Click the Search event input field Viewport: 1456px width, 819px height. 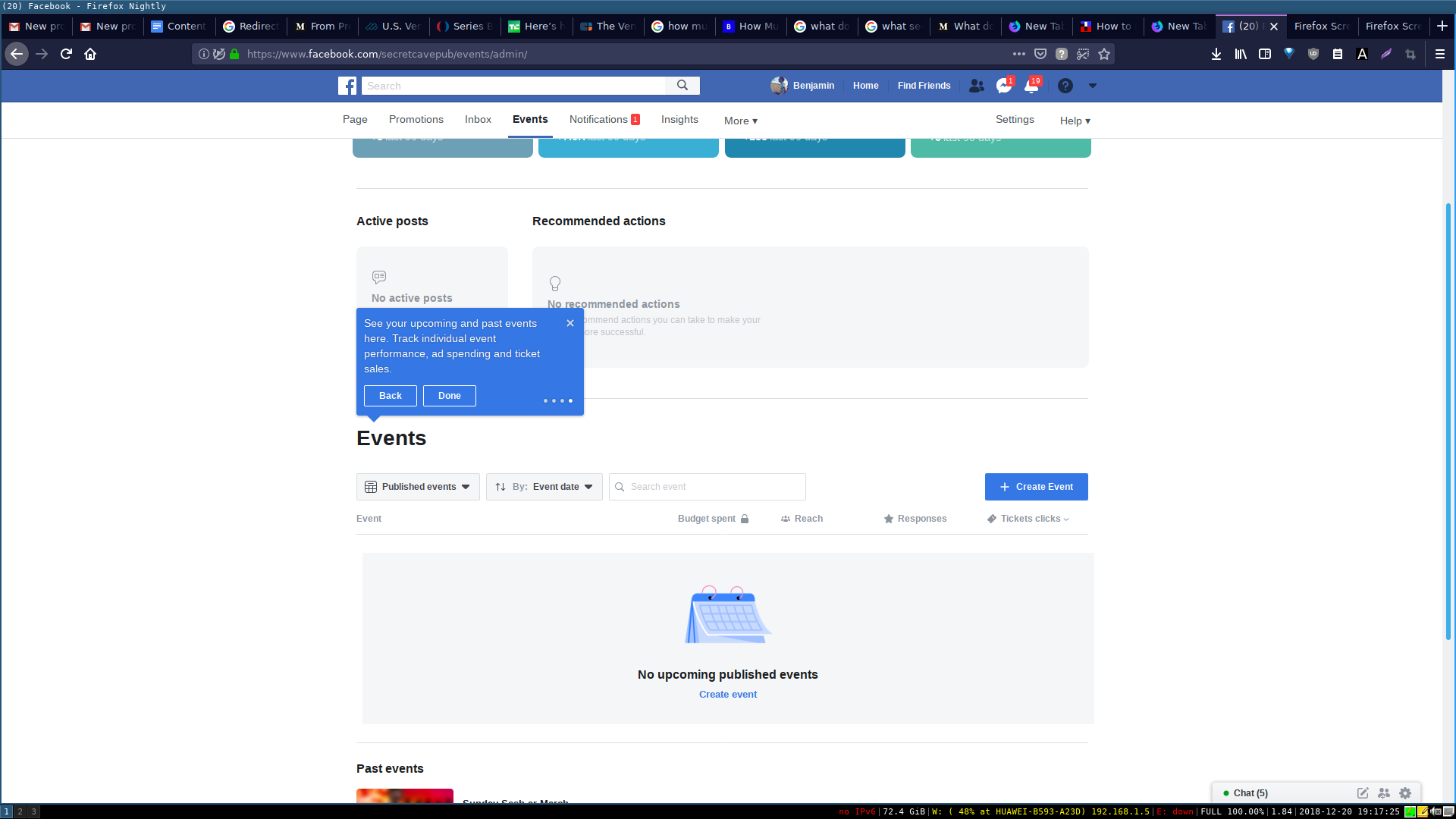click(x=708, y=487)
